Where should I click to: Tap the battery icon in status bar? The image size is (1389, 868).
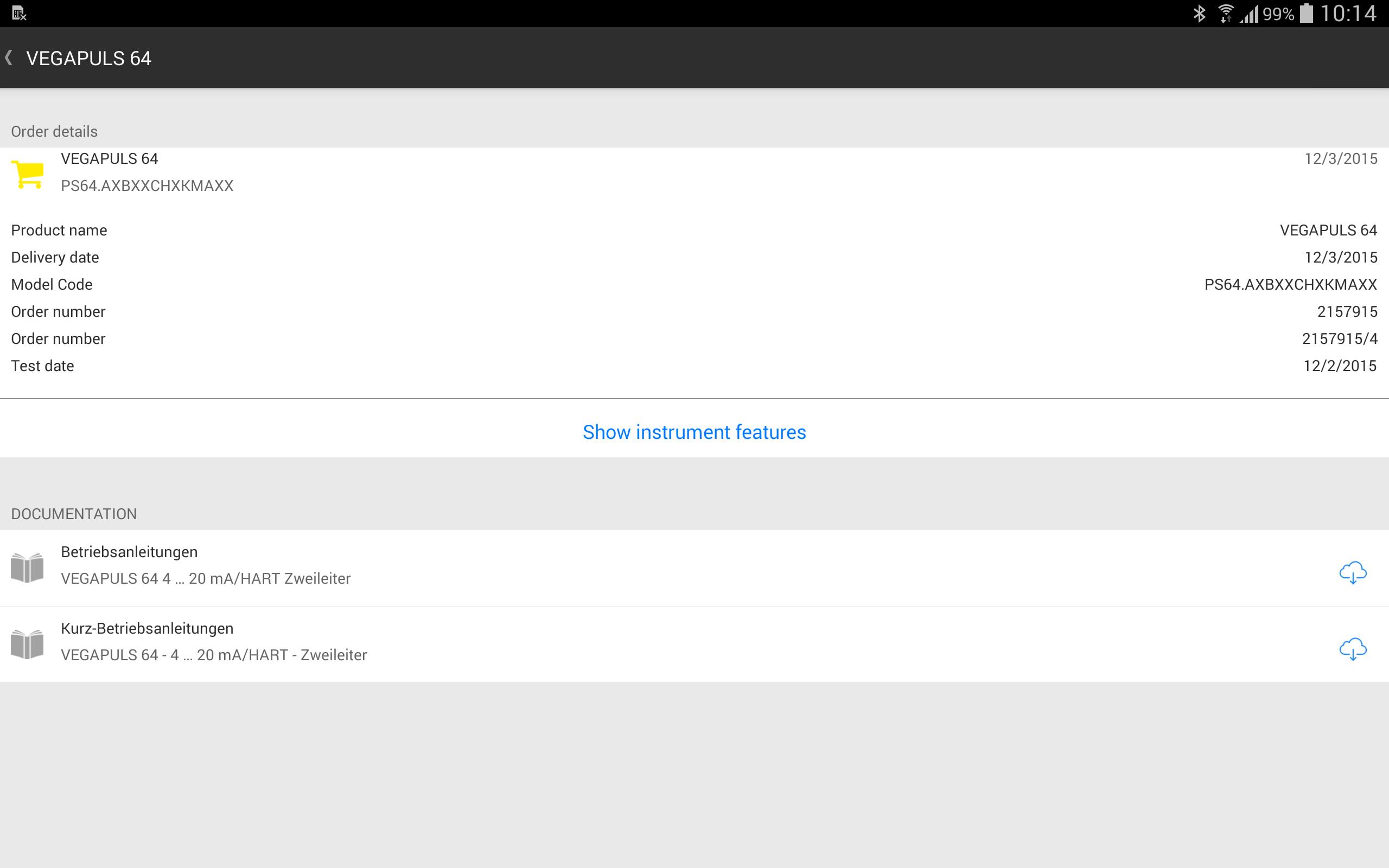[x=1307, y=13]
